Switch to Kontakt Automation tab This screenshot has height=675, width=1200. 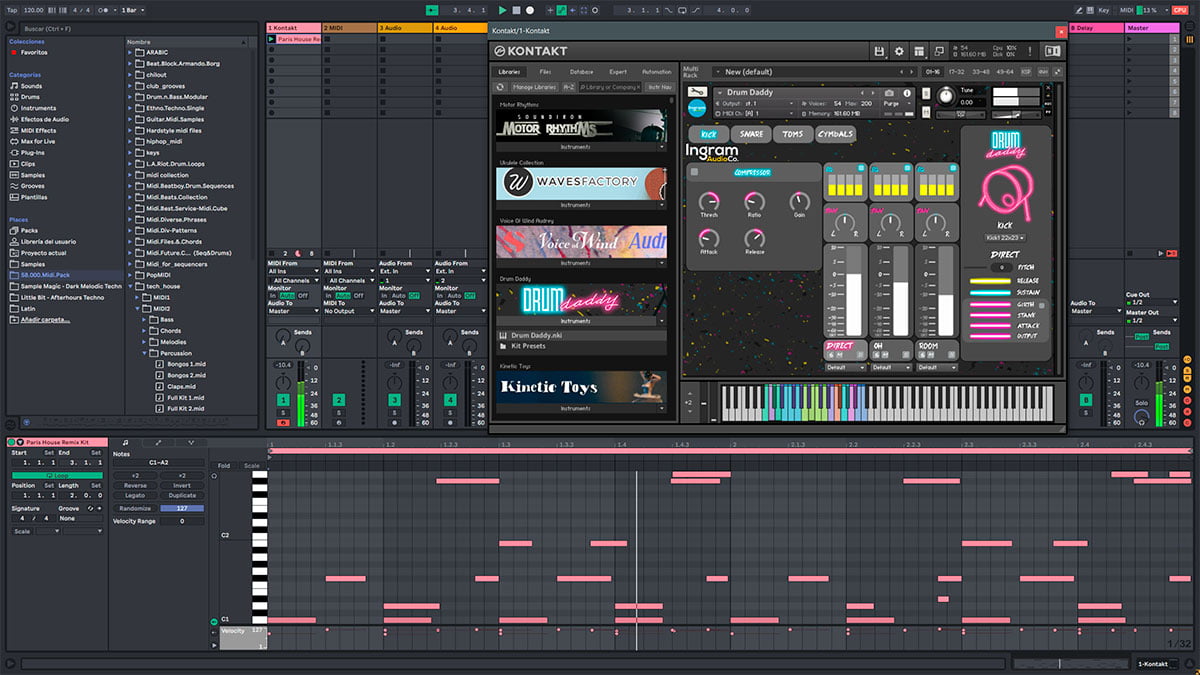tap(656, 72)
